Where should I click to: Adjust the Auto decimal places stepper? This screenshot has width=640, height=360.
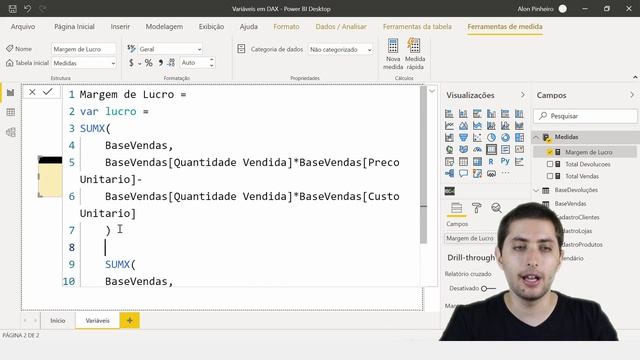click(211, 63)
